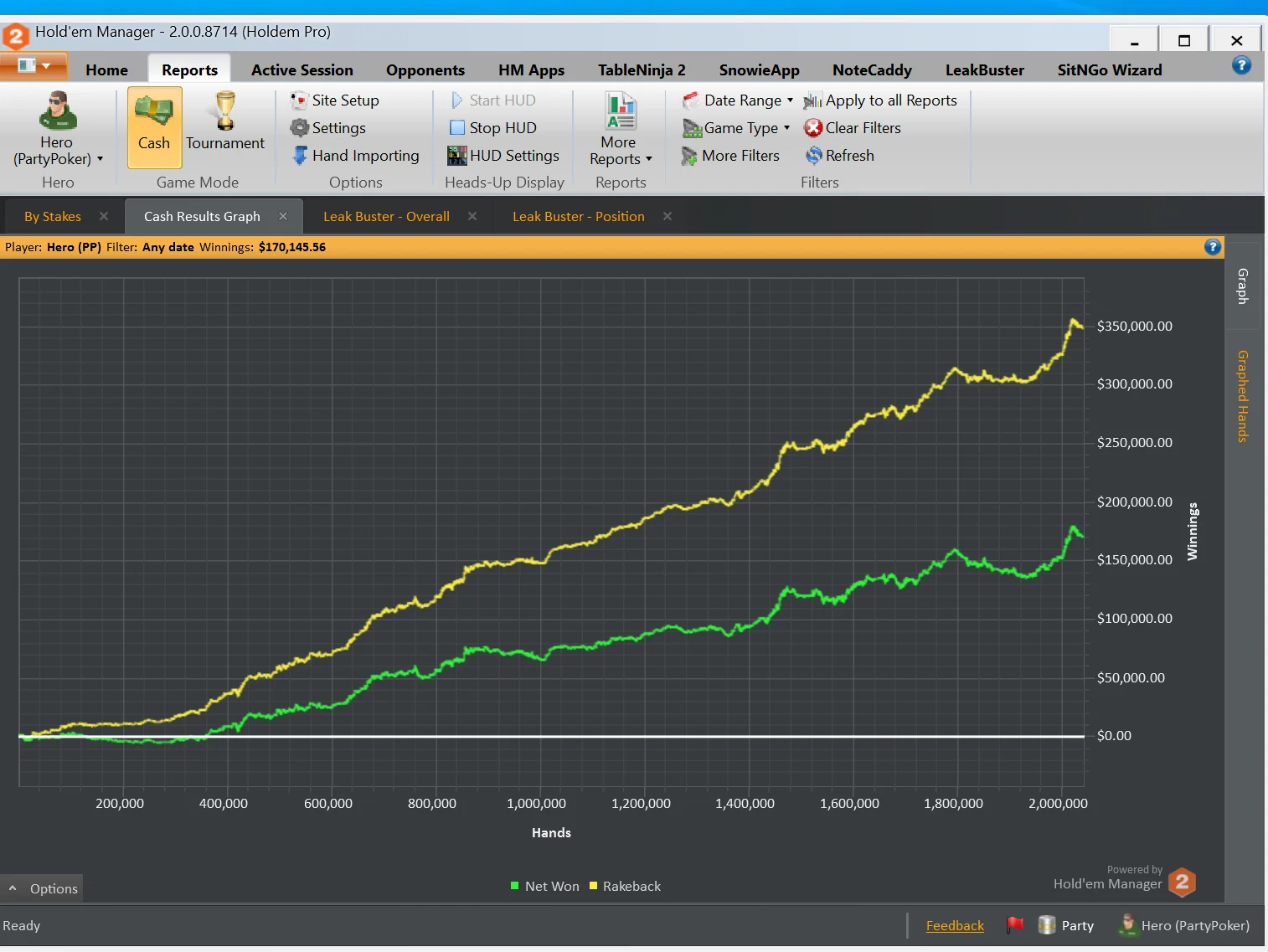Click the Stop HUD button

point(502,128)
